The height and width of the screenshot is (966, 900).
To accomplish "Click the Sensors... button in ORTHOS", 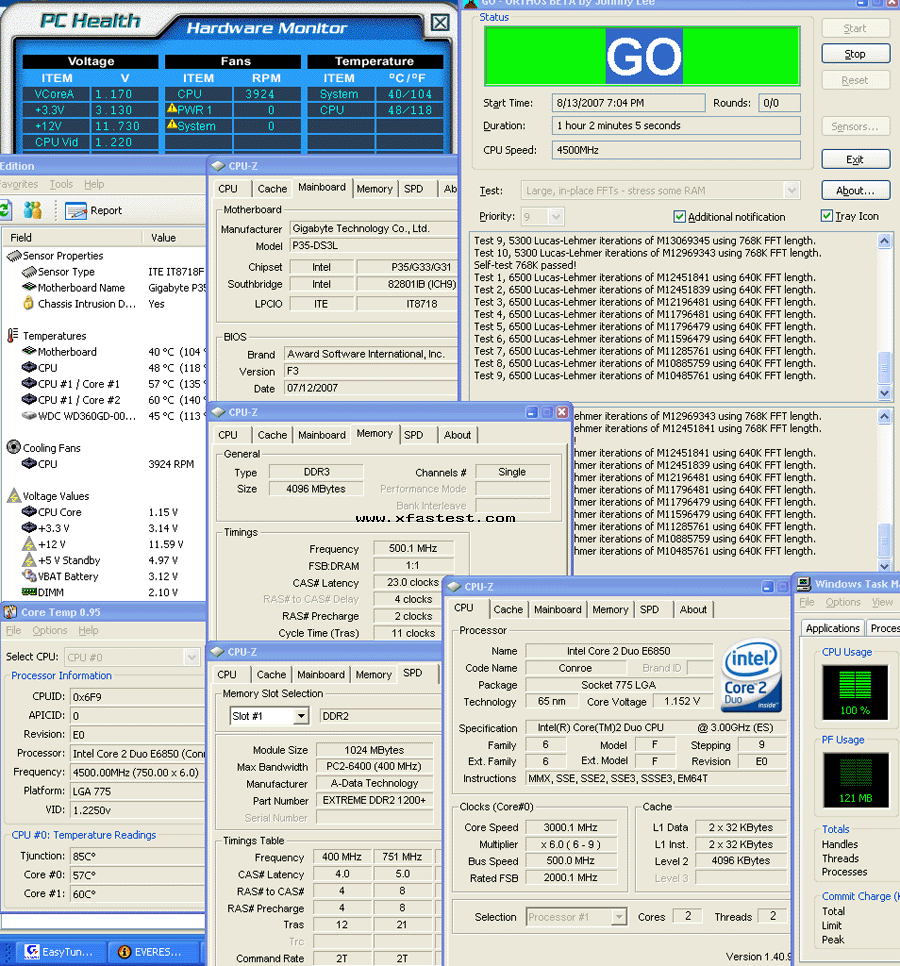I will (855, 126).
